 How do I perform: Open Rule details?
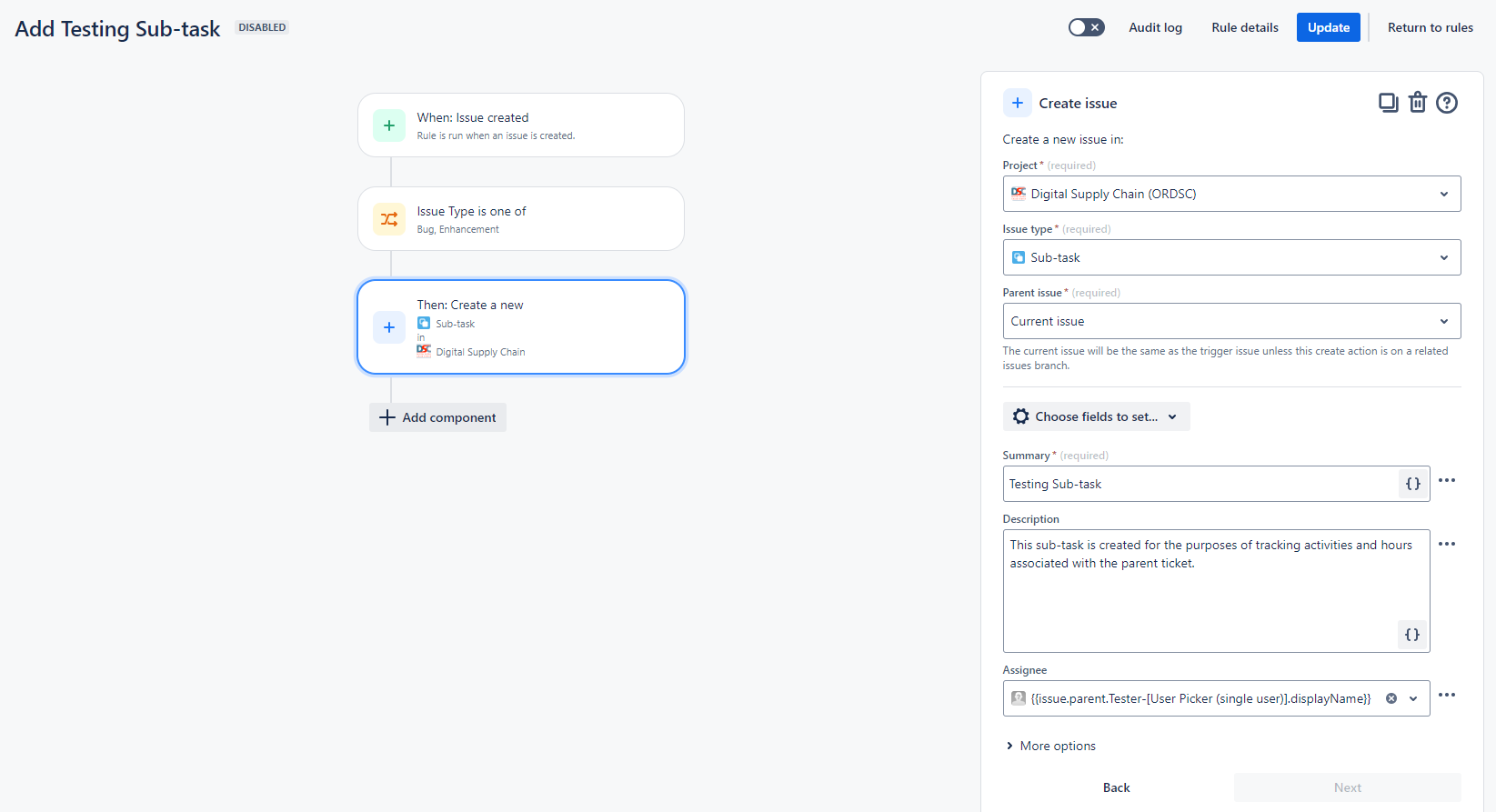pos(1245,27)
